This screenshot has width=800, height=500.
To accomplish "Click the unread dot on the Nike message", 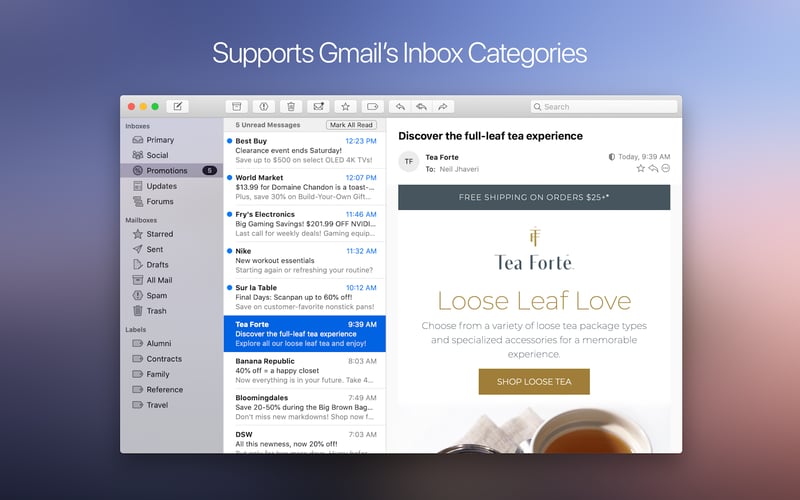I will point(230,251).
